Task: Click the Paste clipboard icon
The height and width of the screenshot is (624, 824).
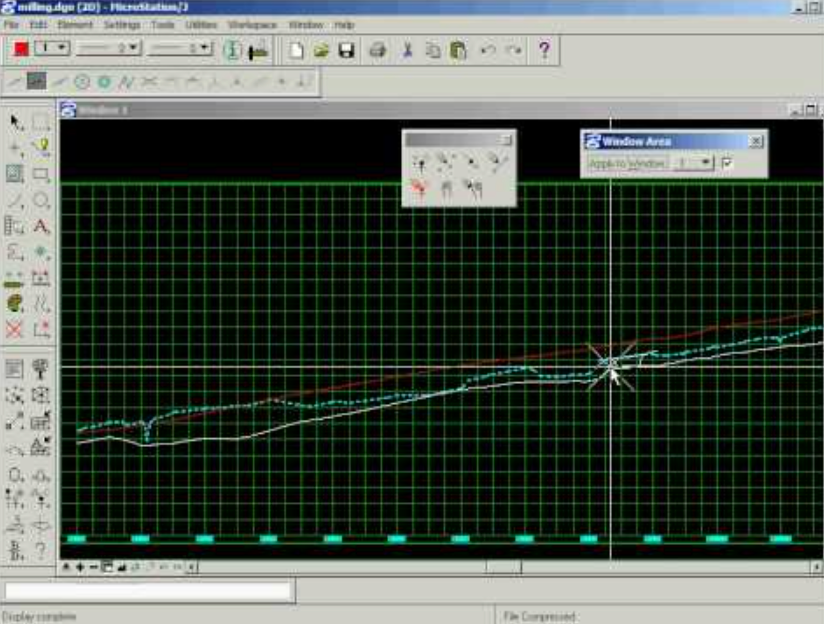Action: click(458, 50)
